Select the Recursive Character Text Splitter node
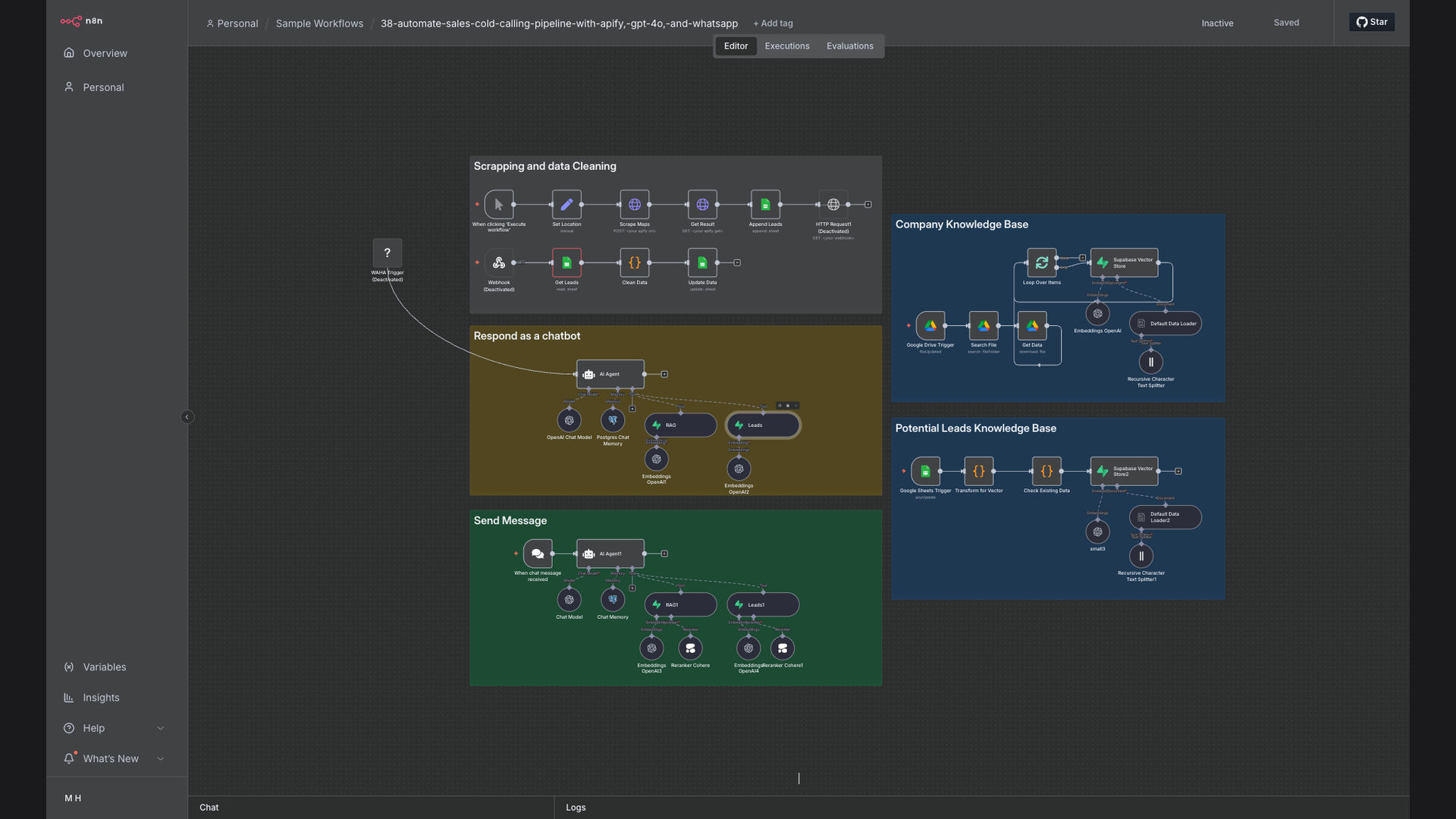Screen dimensions: 1456x819 point(1151,362)
